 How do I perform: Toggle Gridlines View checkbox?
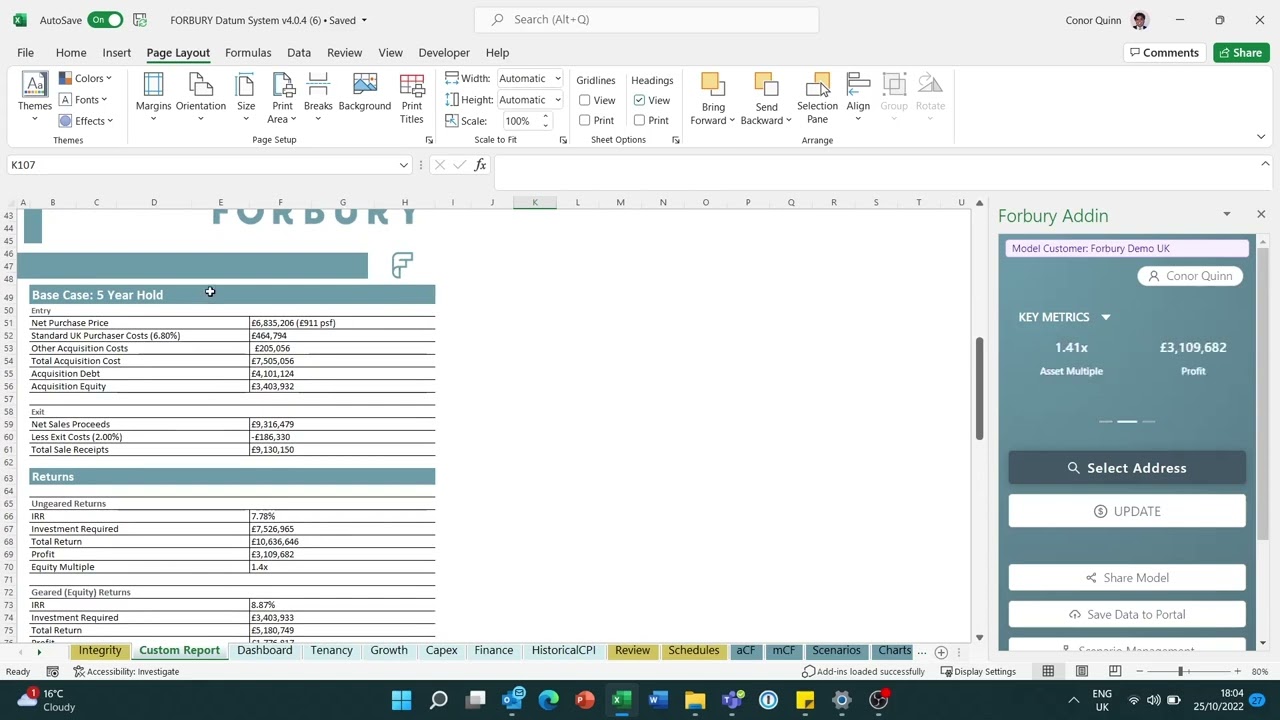pos(585,100)
